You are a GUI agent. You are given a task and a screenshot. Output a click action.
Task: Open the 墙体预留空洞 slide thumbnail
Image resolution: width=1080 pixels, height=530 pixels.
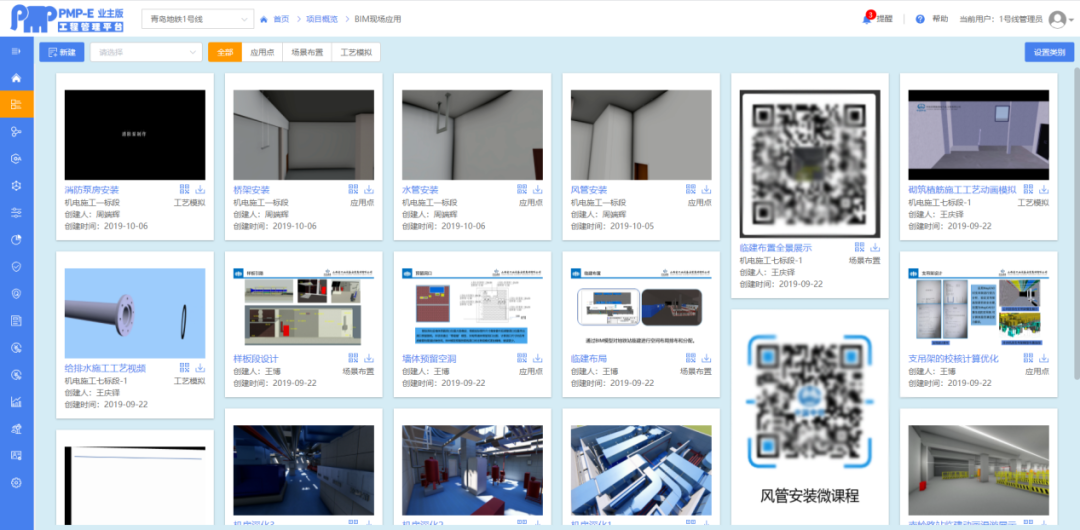472,309
